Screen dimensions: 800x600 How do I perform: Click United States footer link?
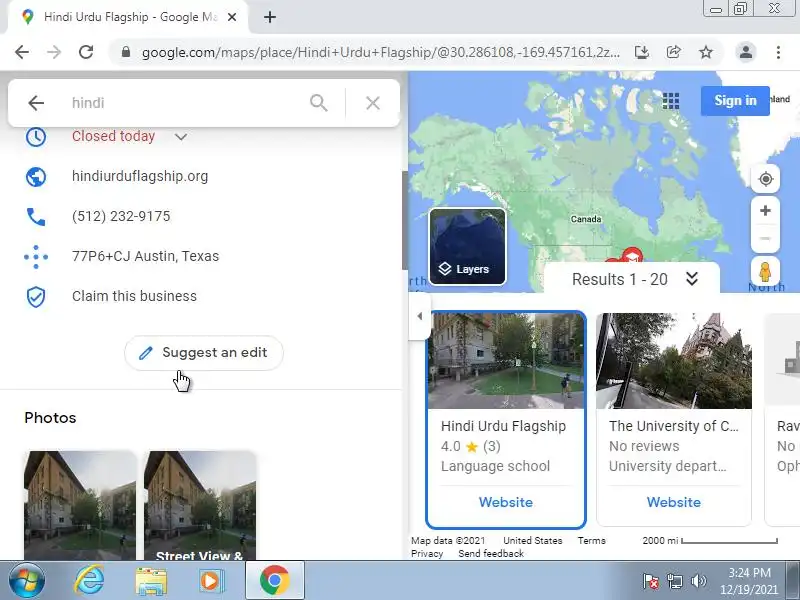point(533,541)
